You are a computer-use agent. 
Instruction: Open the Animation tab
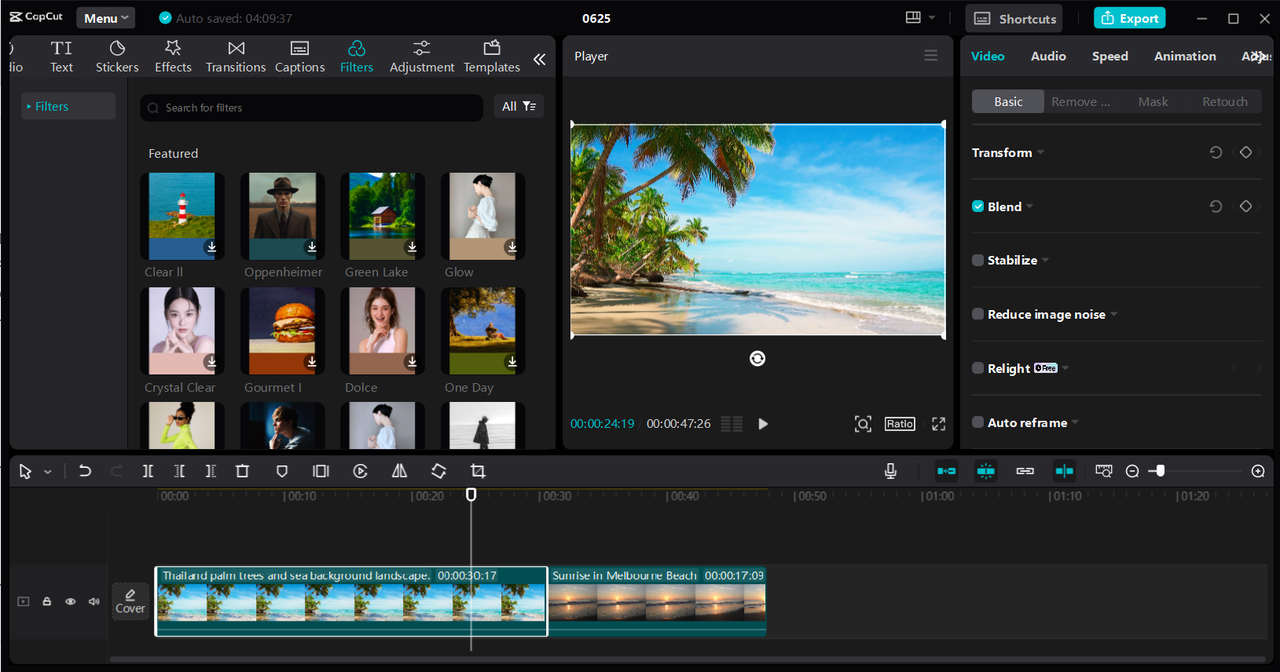pos(1185,56)
